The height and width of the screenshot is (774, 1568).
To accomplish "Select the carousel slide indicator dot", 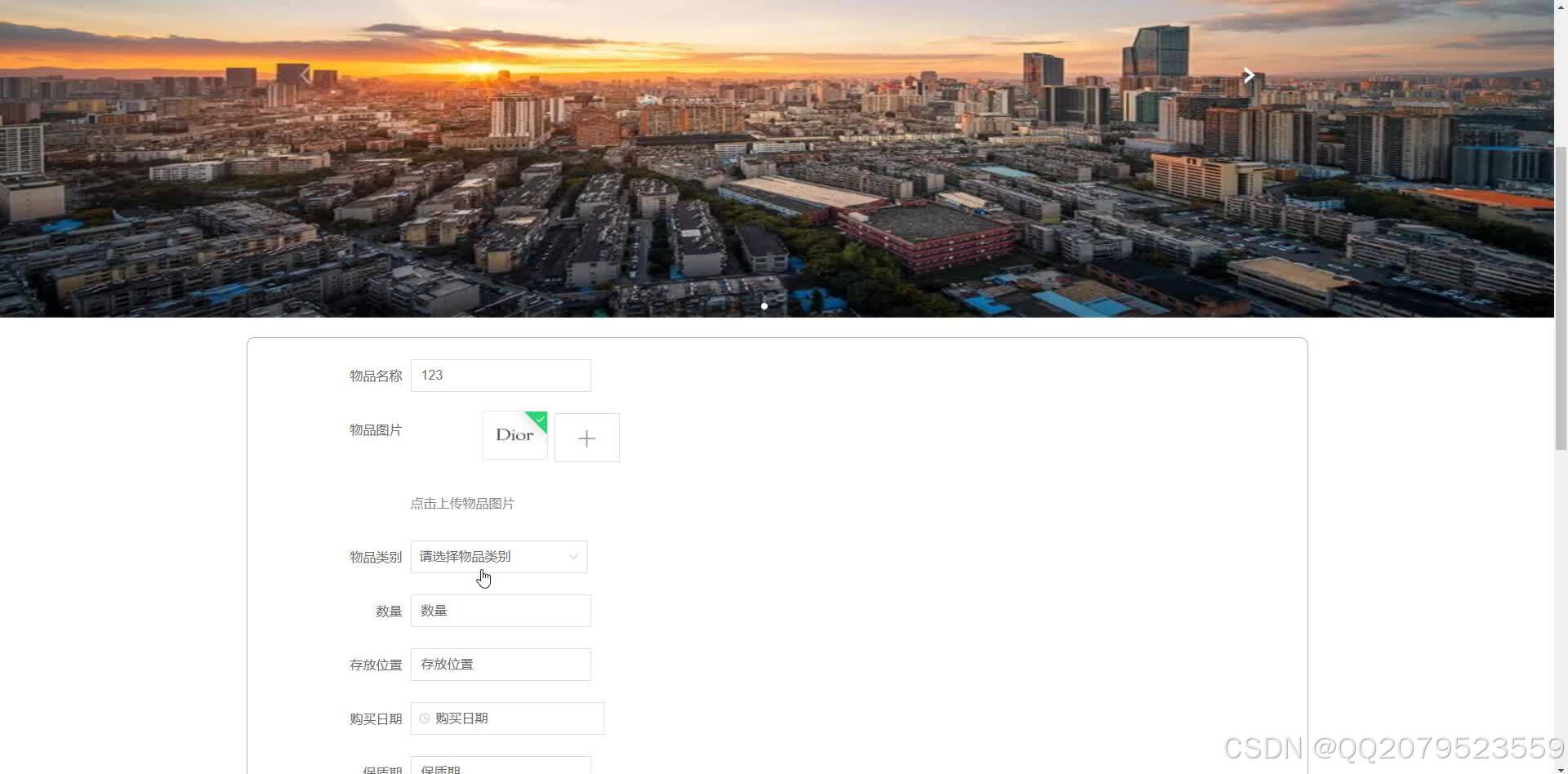I will (x=764, y=306).
